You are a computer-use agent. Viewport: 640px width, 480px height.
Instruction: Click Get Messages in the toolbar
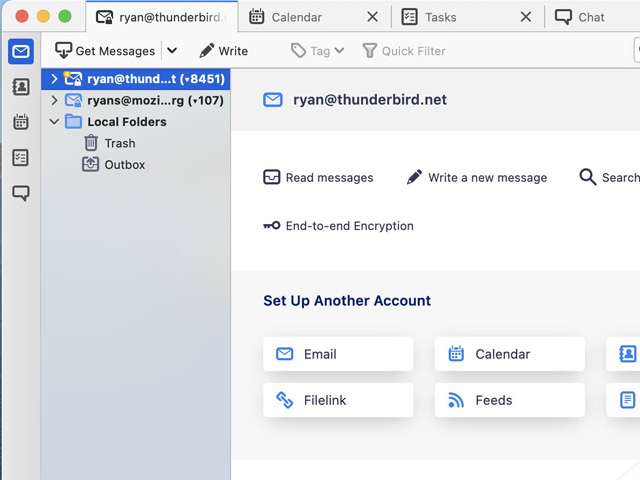point(105,51)
